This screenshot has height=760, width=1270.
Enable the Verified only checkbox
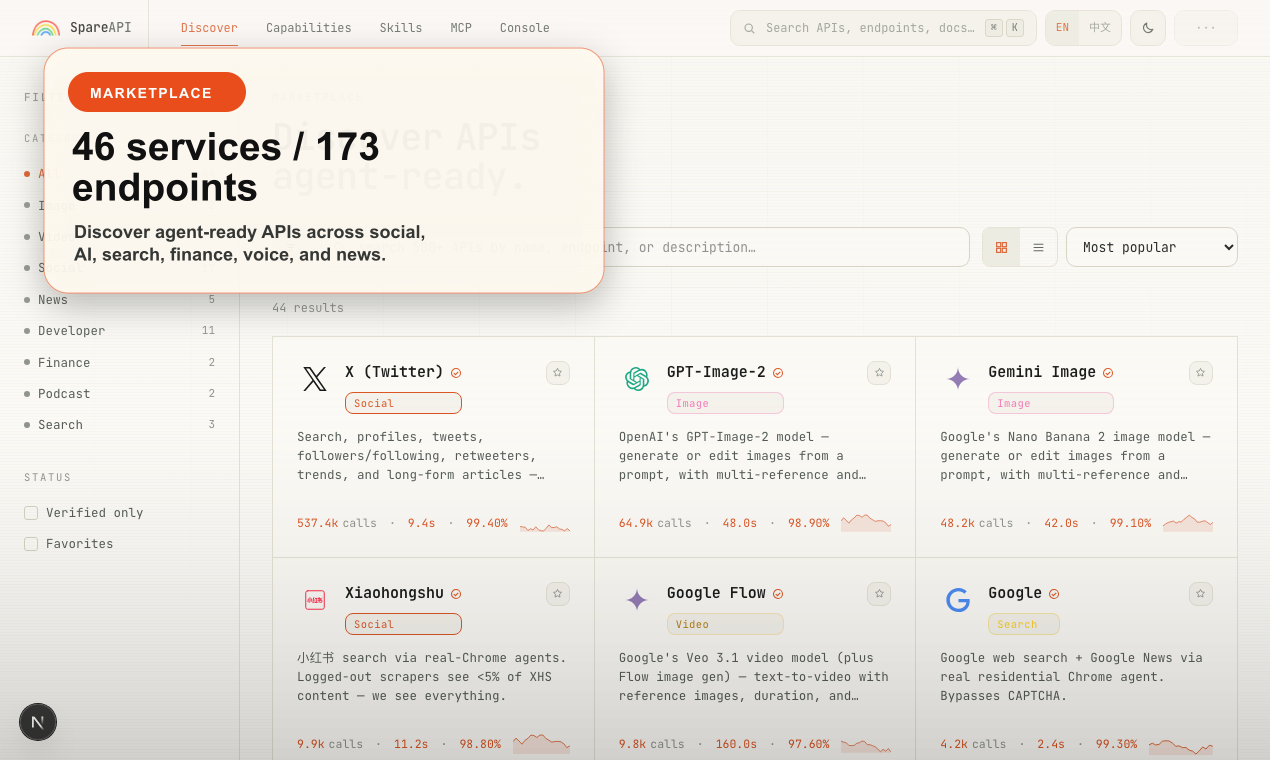pos(31,513)
